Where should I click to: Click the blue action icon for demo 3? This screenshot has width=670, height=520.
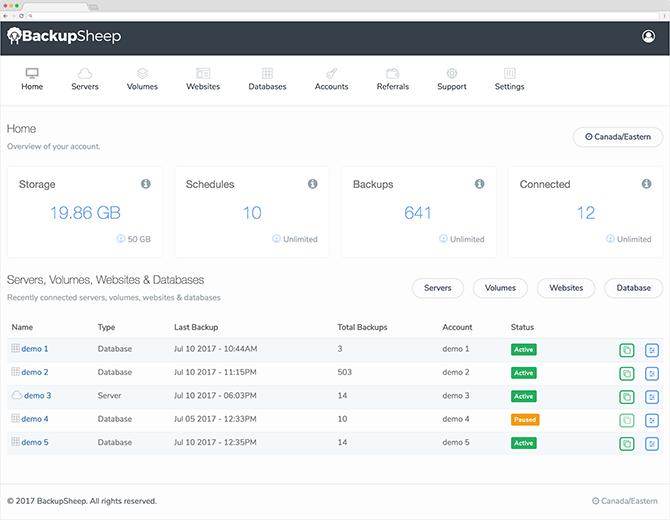tap(652, 397)
